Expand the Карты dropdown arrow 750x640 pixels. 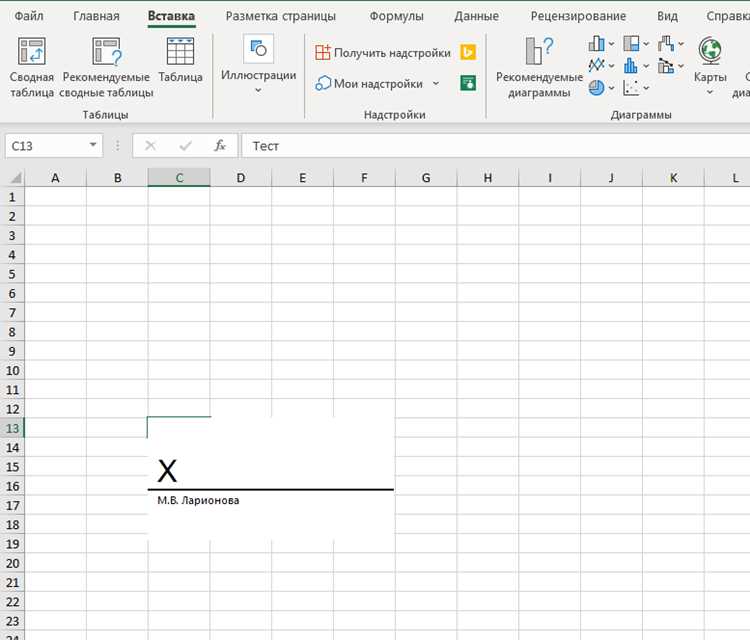click(710, 92)
